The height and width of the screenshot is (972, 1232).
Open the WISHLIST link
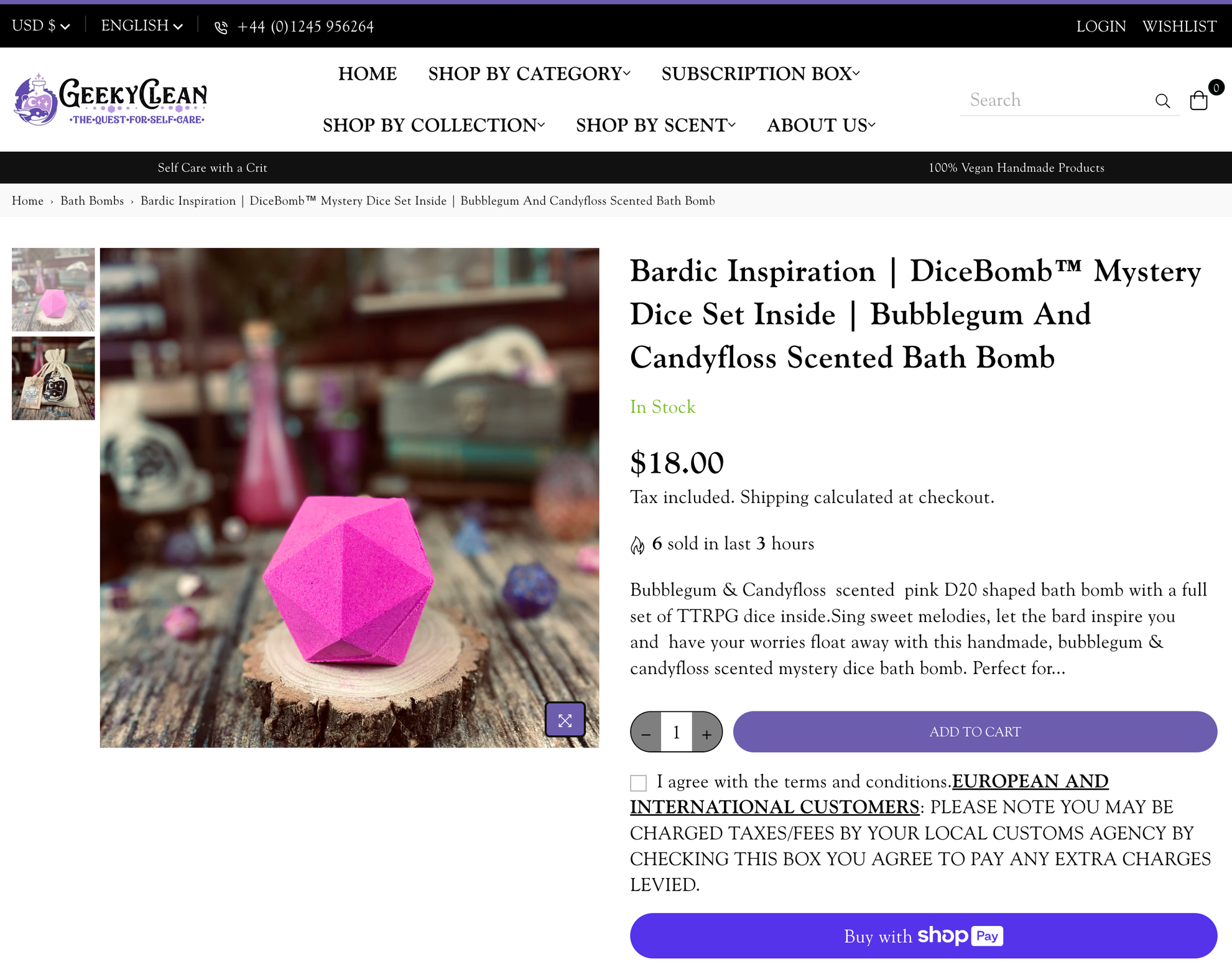click(x=1179, y=26)
